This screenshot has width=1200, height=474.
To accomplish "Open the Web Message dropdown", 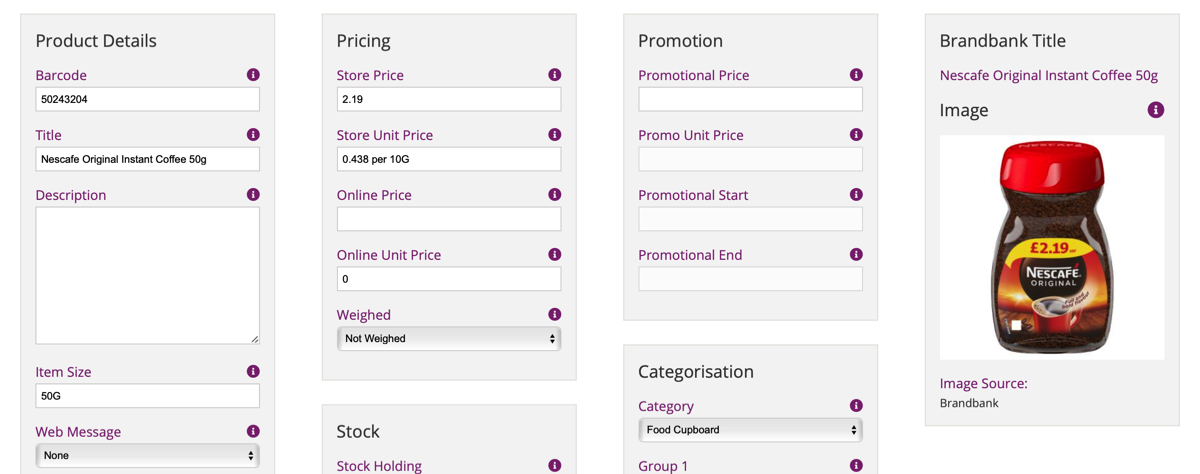I will pos(147,456).
